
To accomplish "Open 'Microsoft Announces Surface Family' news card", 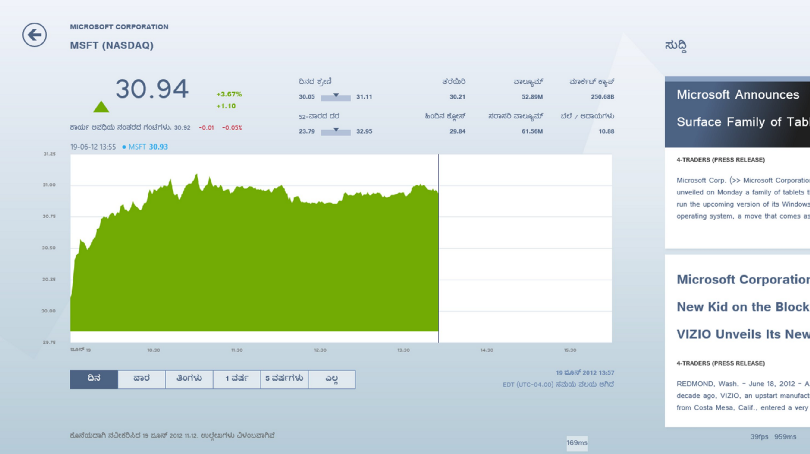I will pyautogui.click(x=737, y=163).
